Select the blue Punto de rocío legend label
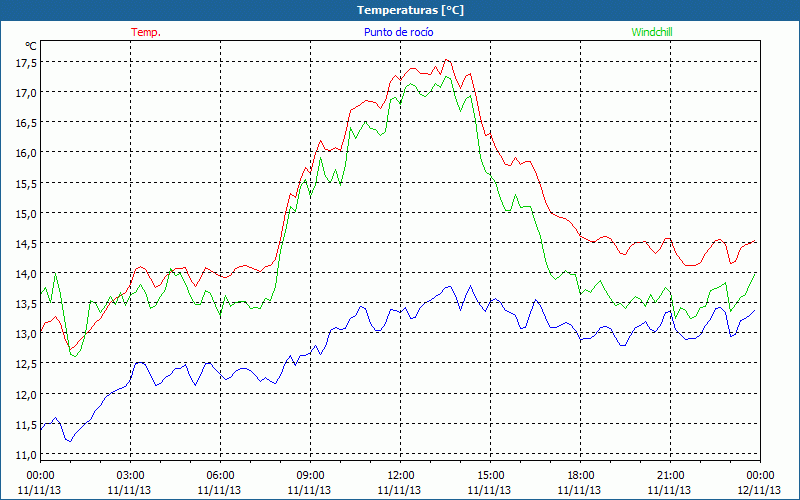Image resolution: width=800 pixels, height=500 pixels. (398, 32)
